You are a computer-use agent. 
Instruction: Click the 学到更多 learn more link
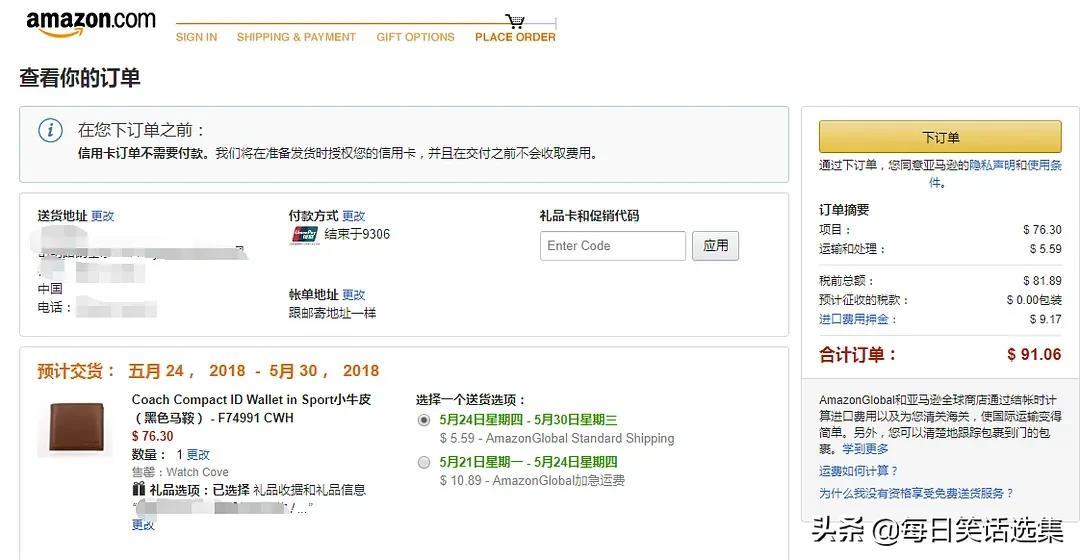tap(865, 449)
